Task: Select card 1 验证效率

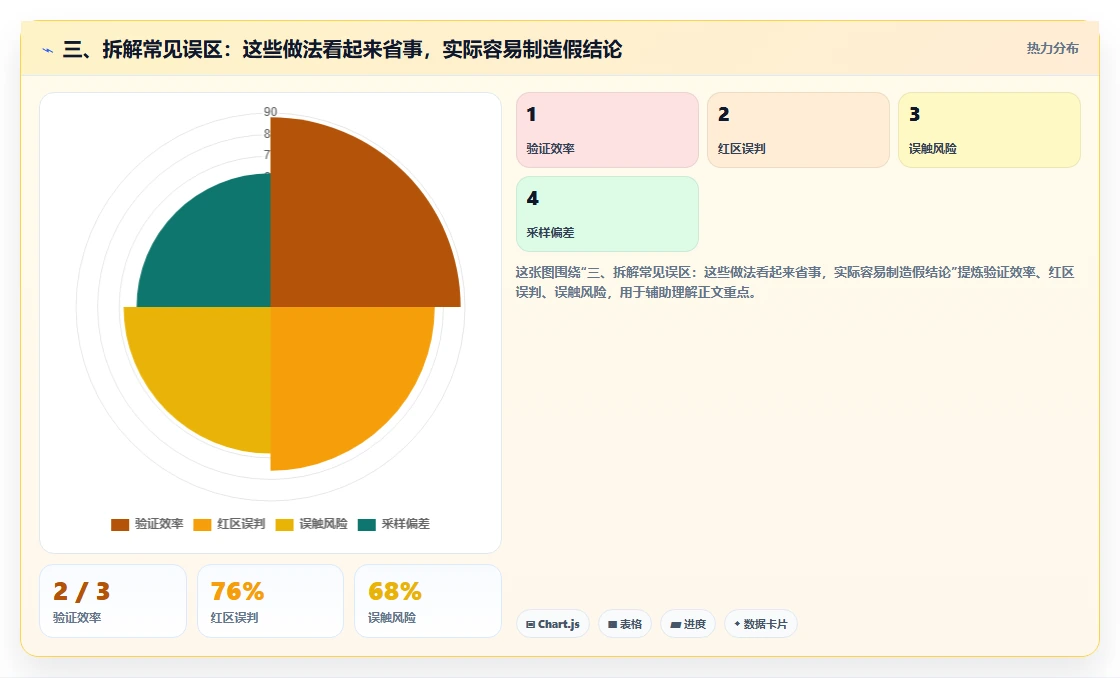Action: click(x=607, y=130)
